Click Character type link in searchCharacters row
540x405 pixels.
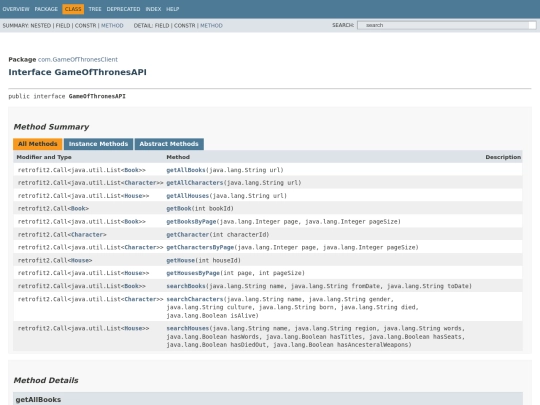pyautogui.click(x=140, y=299)
